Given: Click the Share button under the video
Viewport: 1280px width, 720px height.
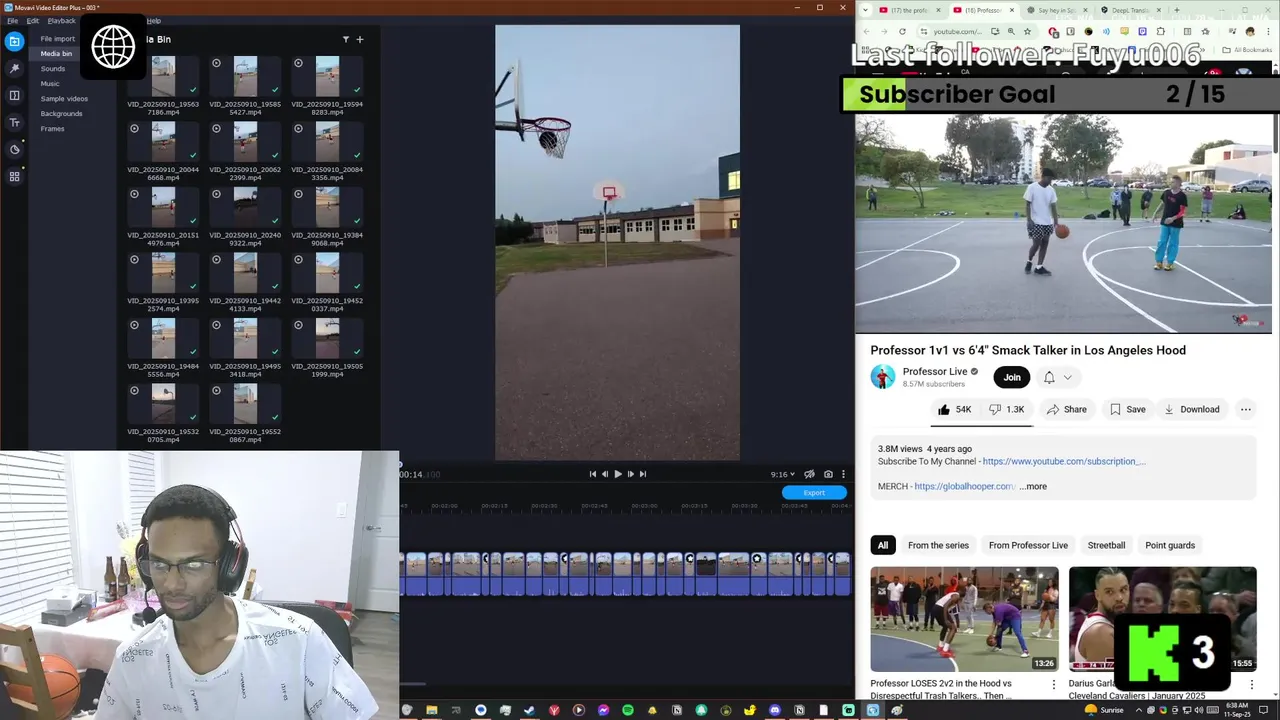Looking at the screenshot, I should click(x=1067, y=409).
